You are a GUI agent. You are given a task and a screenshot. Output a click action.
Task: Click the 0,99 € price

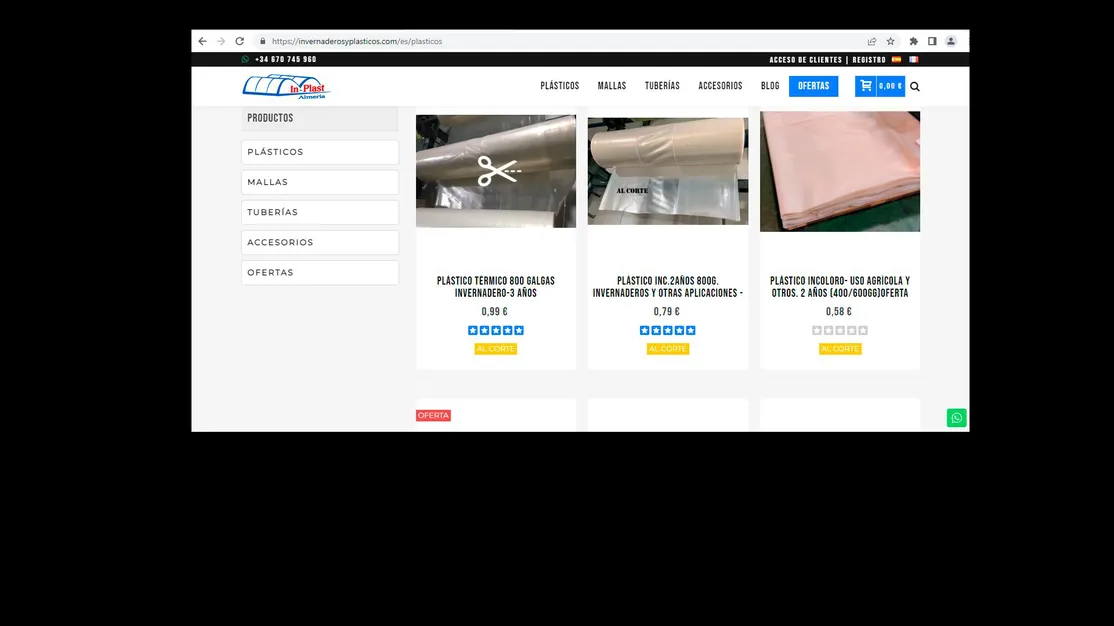coord(494,312)
